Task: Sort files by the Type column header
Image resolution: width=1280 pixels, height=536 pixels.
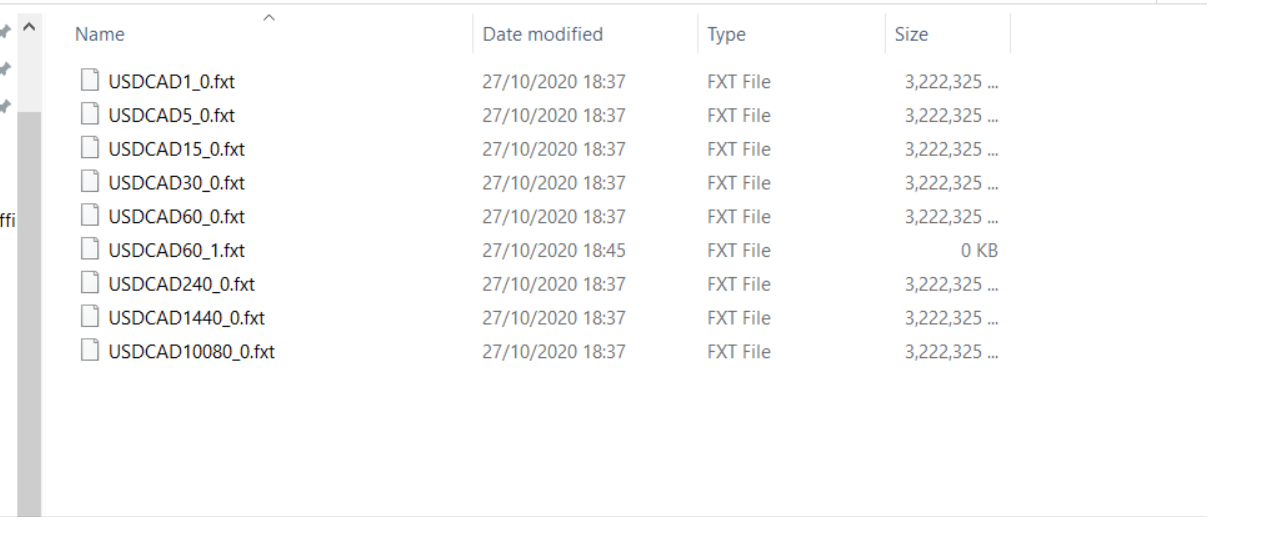Action: pos(790,34)
